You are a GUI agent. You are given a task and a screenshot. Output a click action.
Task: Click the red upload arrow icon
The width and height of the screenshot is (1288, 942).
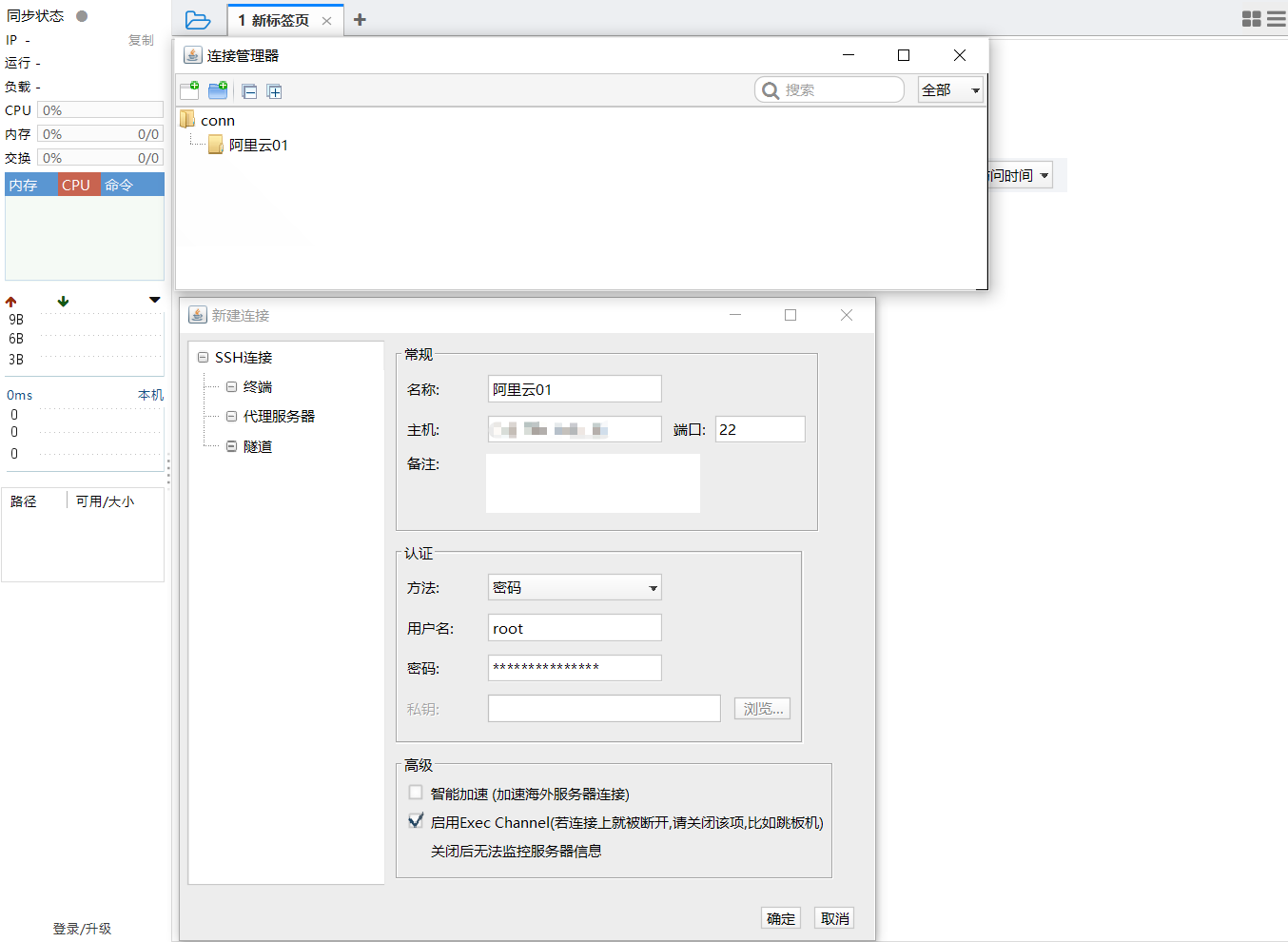[11, 302]
